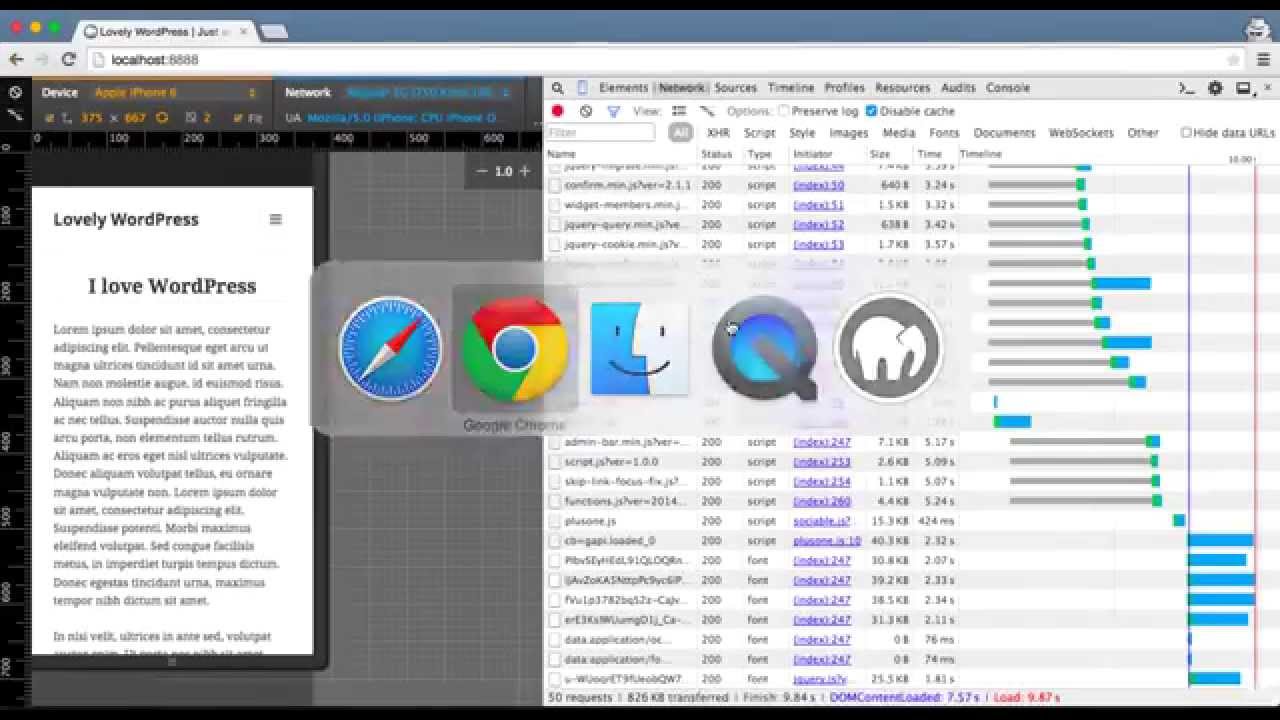
Task: Filter requests by Script
Action: (759, 133)
